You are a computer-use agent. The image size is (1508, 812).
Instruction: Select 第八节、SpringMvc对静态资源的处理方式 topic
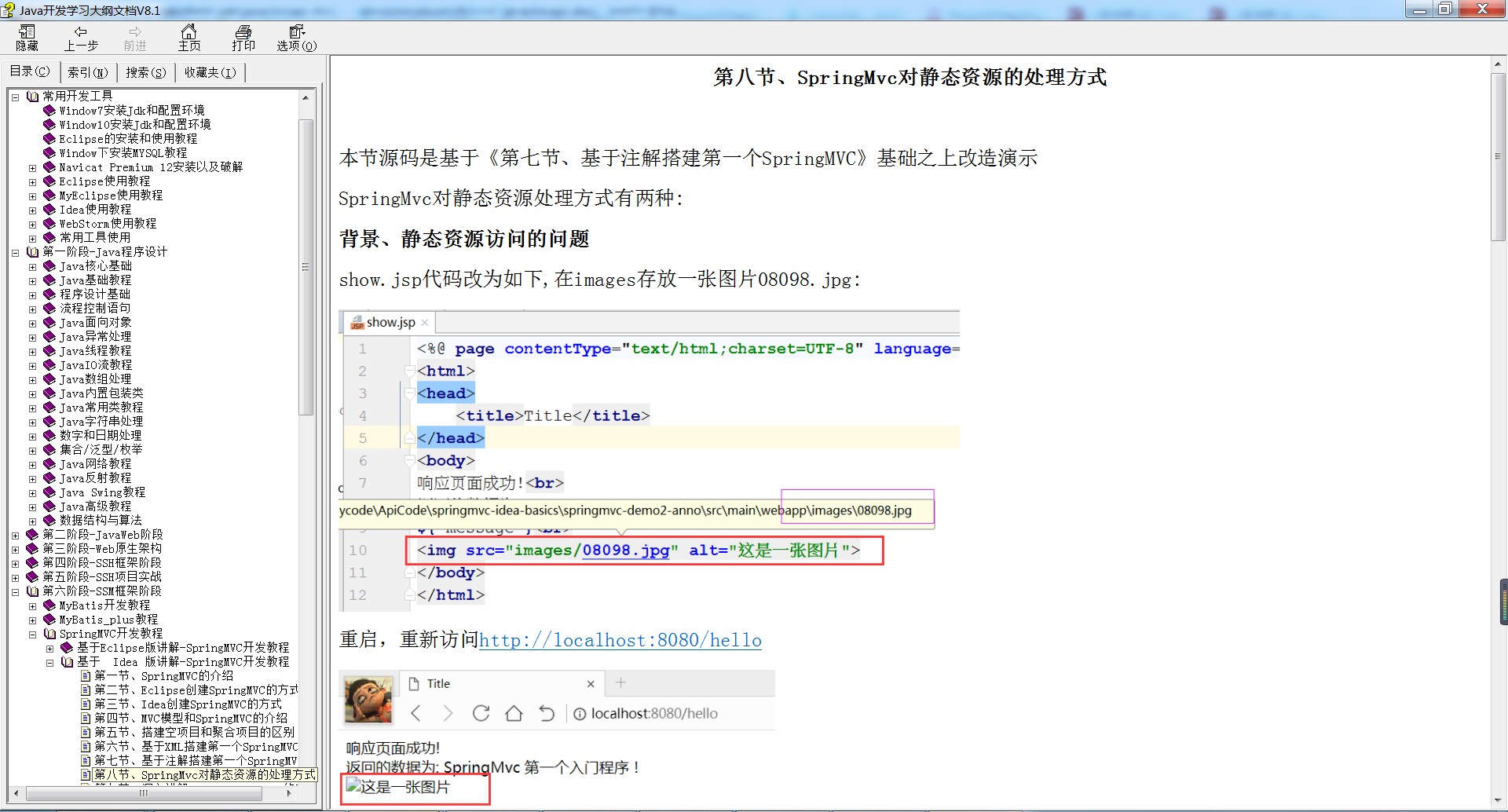click(x=205, y=775)
